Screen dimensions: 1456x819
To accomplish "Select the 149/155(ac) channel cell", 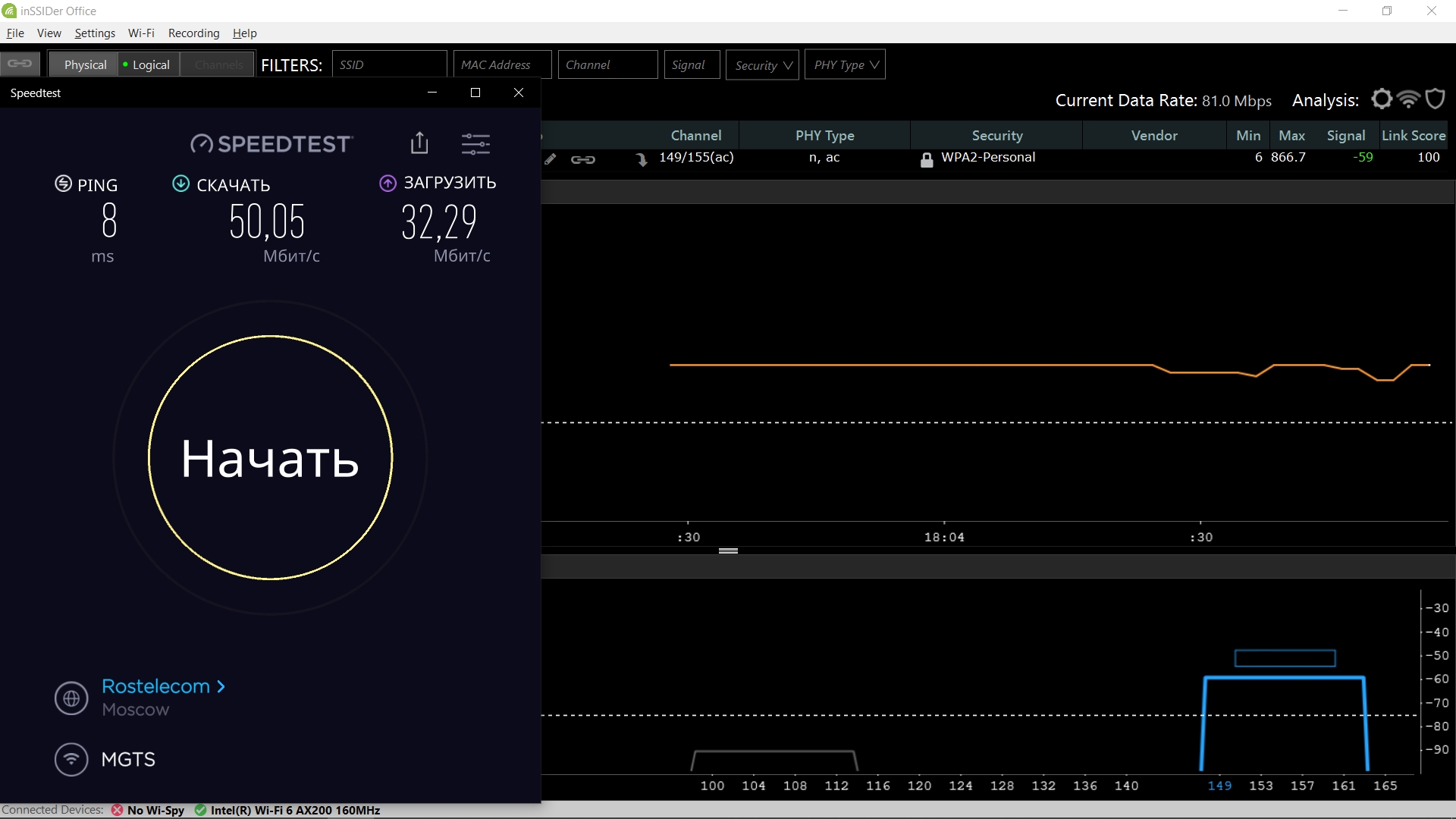I will (x=696, y=157).
